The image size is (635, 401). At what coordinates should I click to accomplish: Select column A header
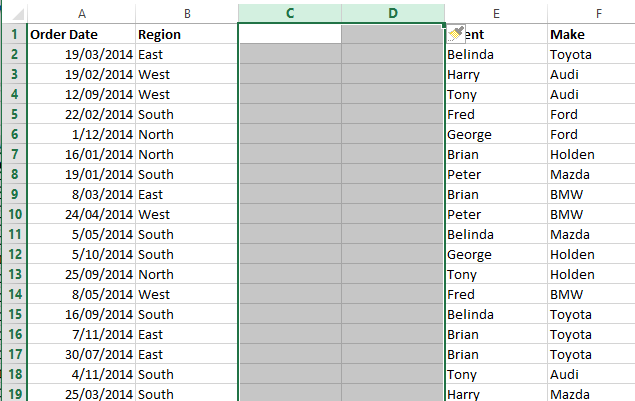coord(81,14)
